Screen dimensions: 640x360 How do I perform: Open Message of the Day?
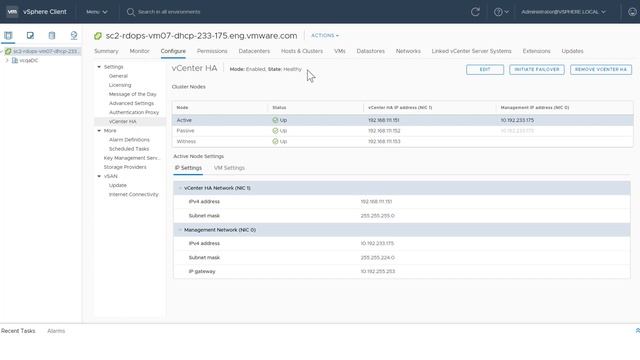click(133, 94)
